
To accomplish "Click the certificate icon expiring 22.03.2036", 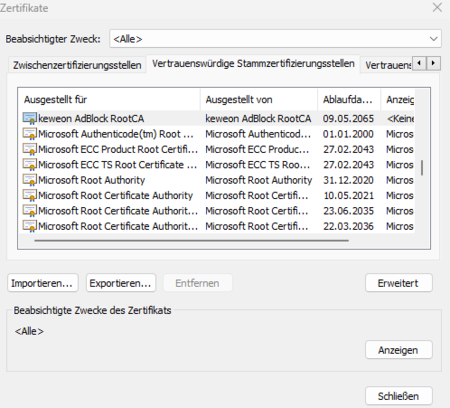I will [x=29, y=226].
